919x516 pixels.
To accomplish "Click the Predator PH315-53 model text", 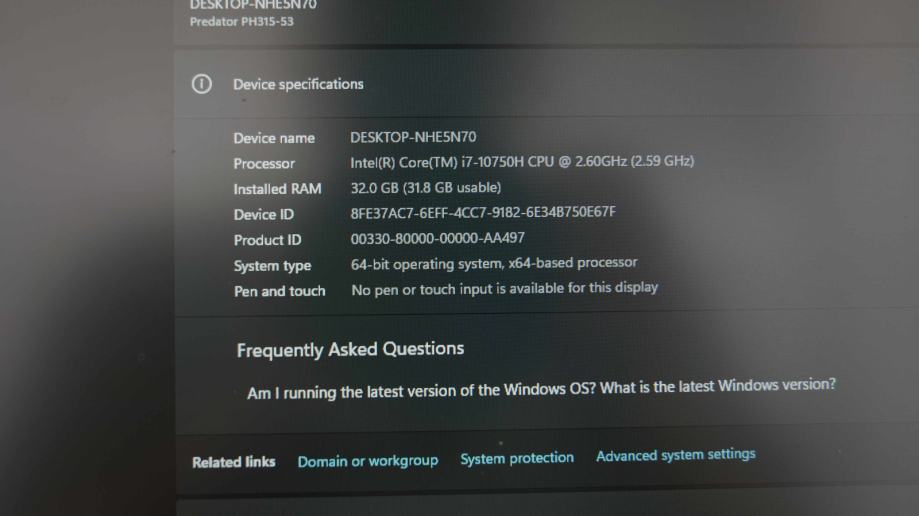I will pos(241,22).
